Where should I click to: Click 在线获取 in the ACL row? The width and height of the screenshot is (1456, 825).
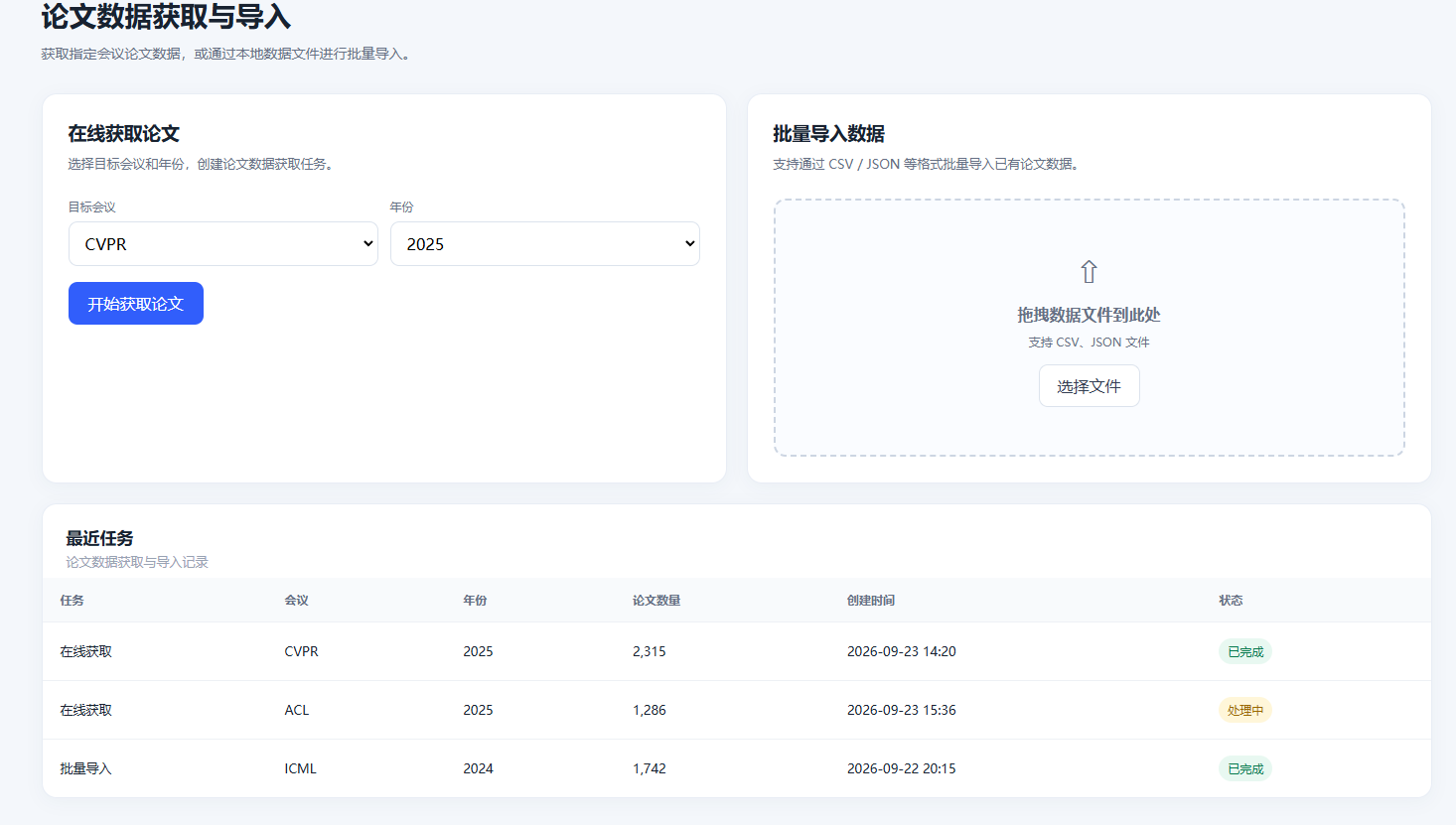[x=85, y=710]
